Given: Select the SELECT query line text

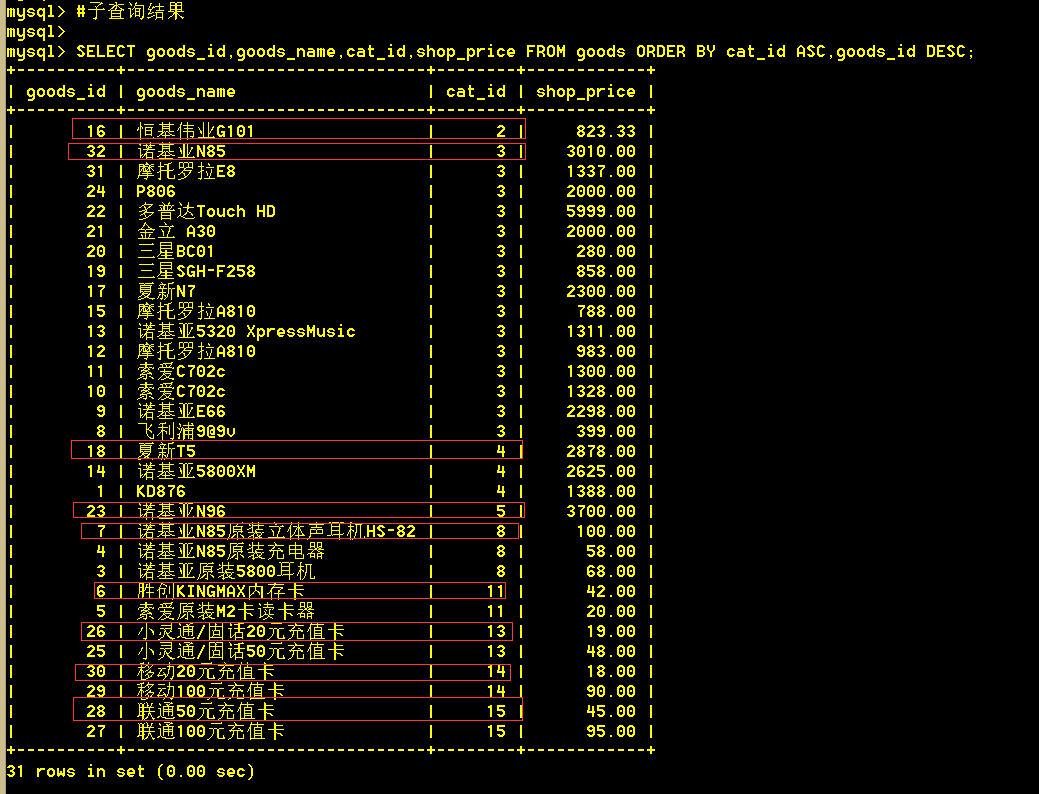Looking at the screenshot, I should (x=525, y=52).
